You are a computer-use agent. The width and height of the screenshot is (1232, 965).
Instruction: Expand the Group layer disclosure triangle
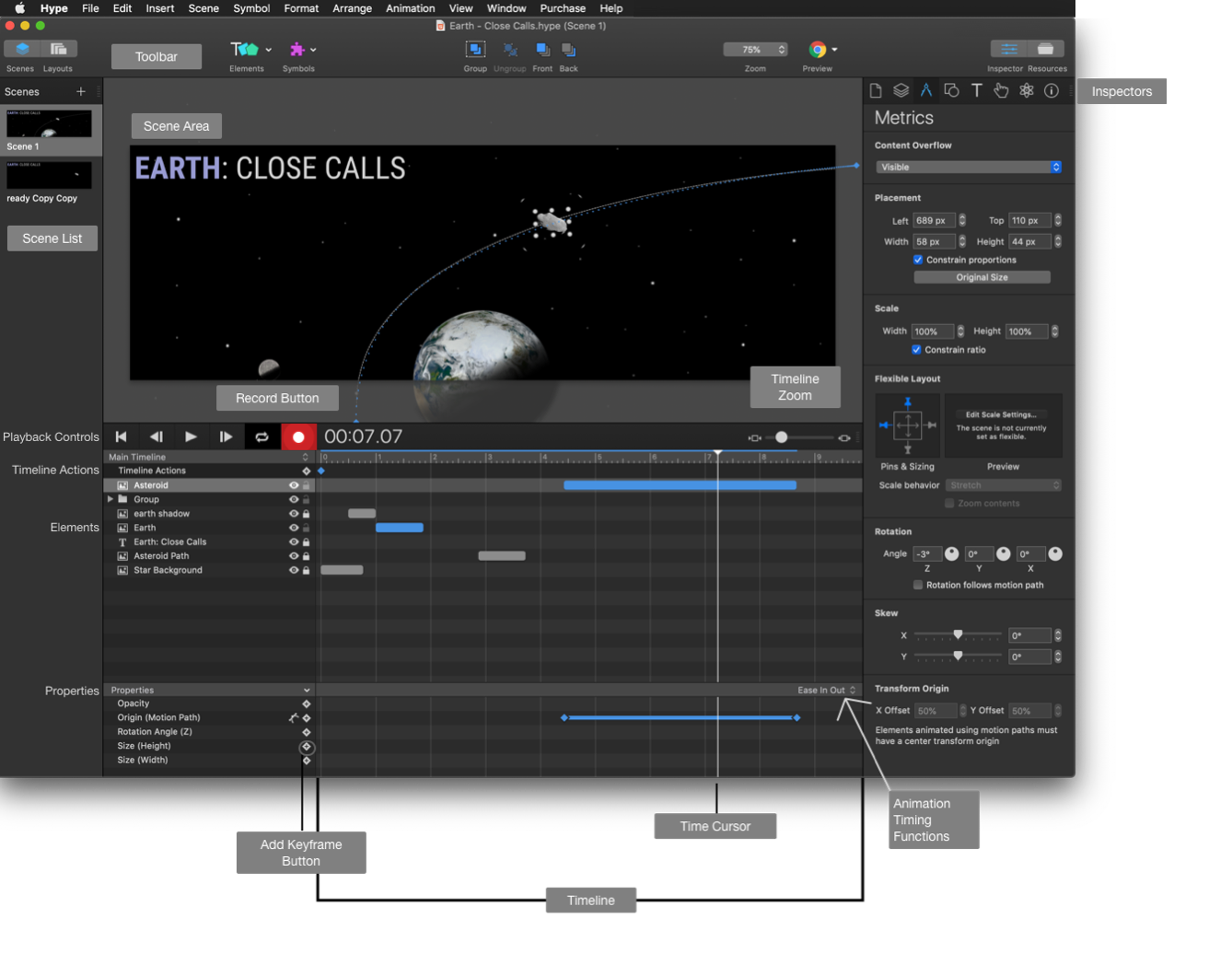(x=110, y=499)
